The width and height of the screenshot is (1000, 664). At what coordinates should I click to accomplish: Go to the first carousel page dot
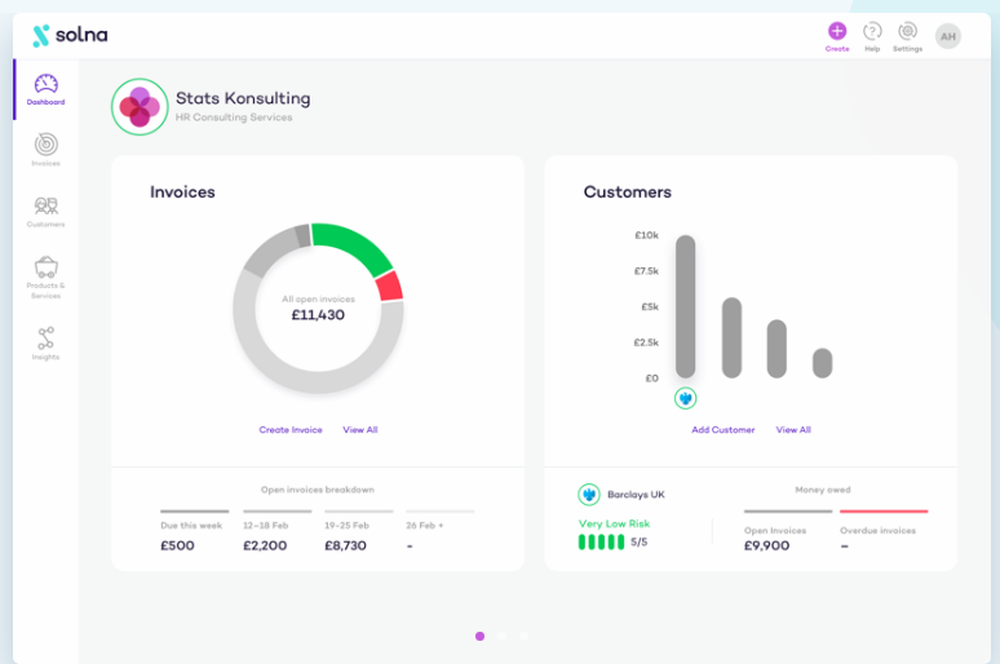(480, 636)
